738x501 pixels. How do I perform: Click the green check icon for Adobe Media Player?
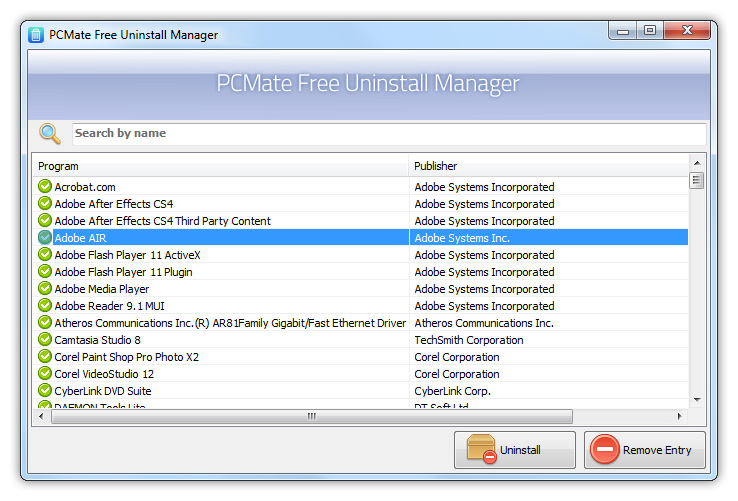[x=45, y=288]
